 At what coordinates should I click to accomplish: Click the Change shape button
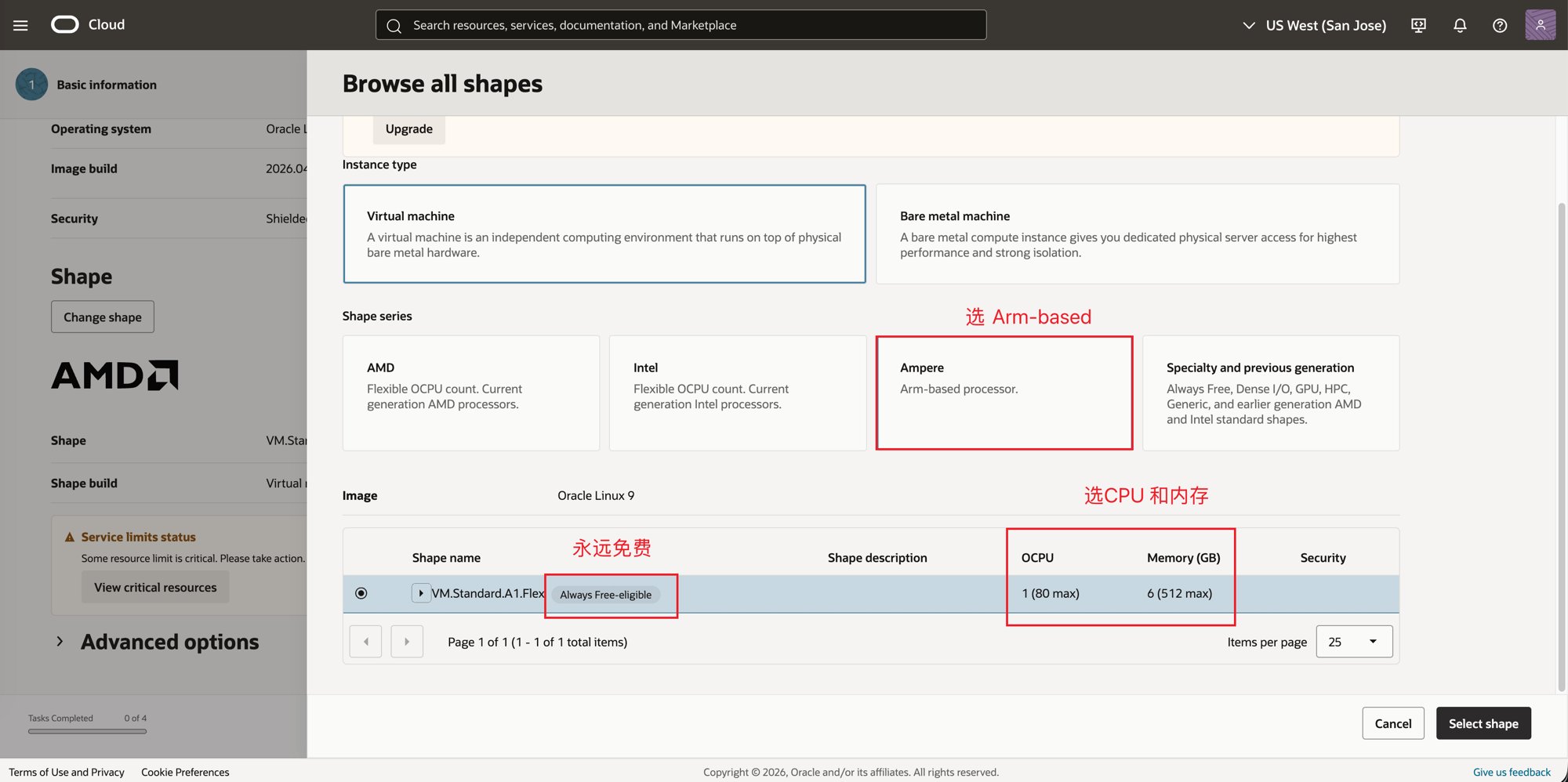click(x=103, y=317)
